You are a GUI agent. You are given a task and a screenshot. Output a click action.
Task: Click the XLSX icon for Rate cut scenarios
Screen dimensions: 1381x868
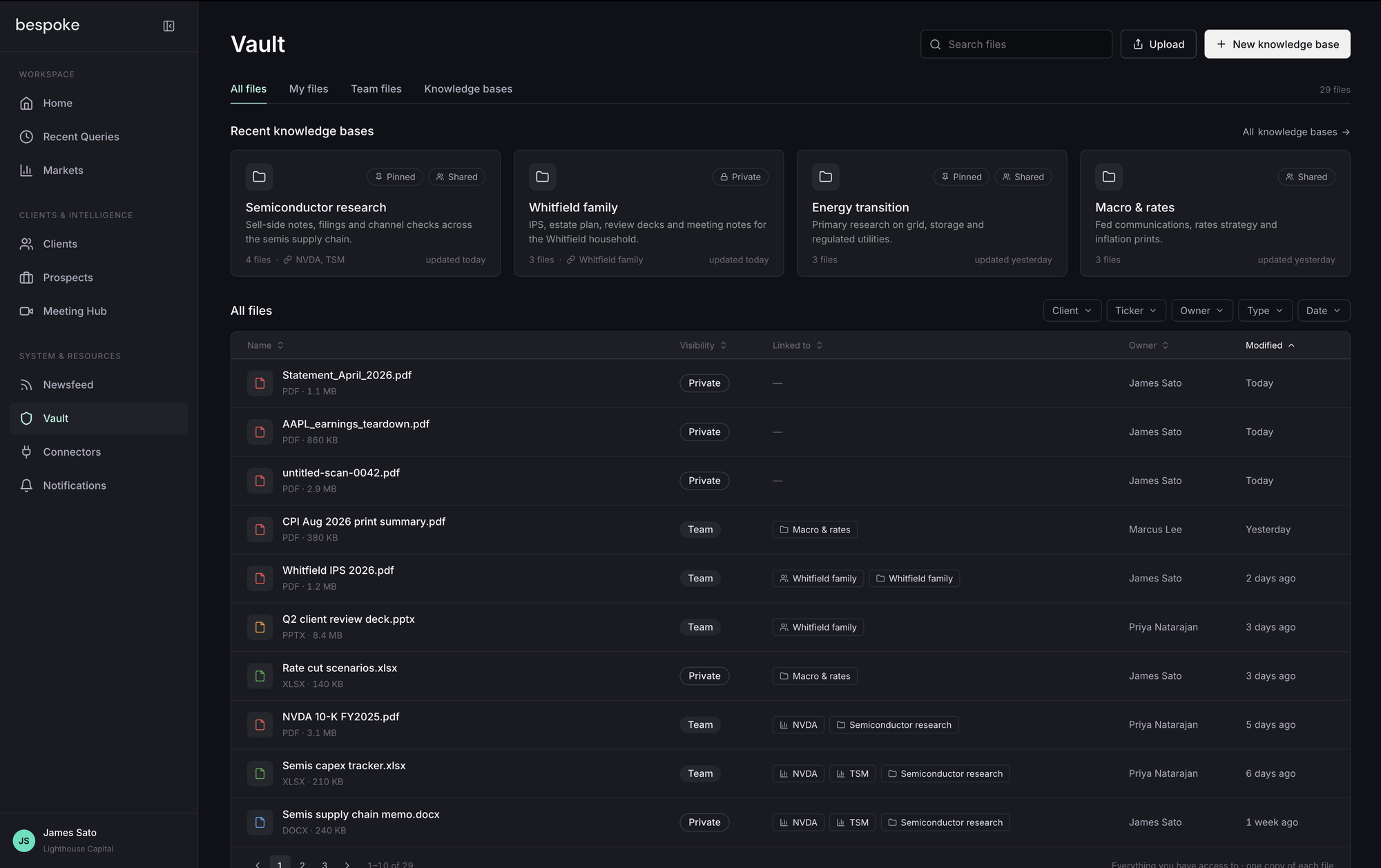pos(260,676)
